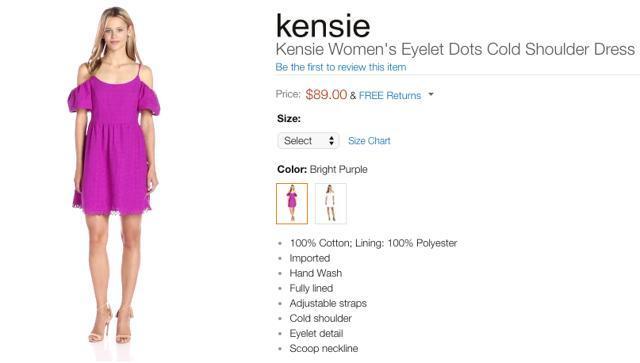Click the Eyelet detail bullet item

point(316,334)
